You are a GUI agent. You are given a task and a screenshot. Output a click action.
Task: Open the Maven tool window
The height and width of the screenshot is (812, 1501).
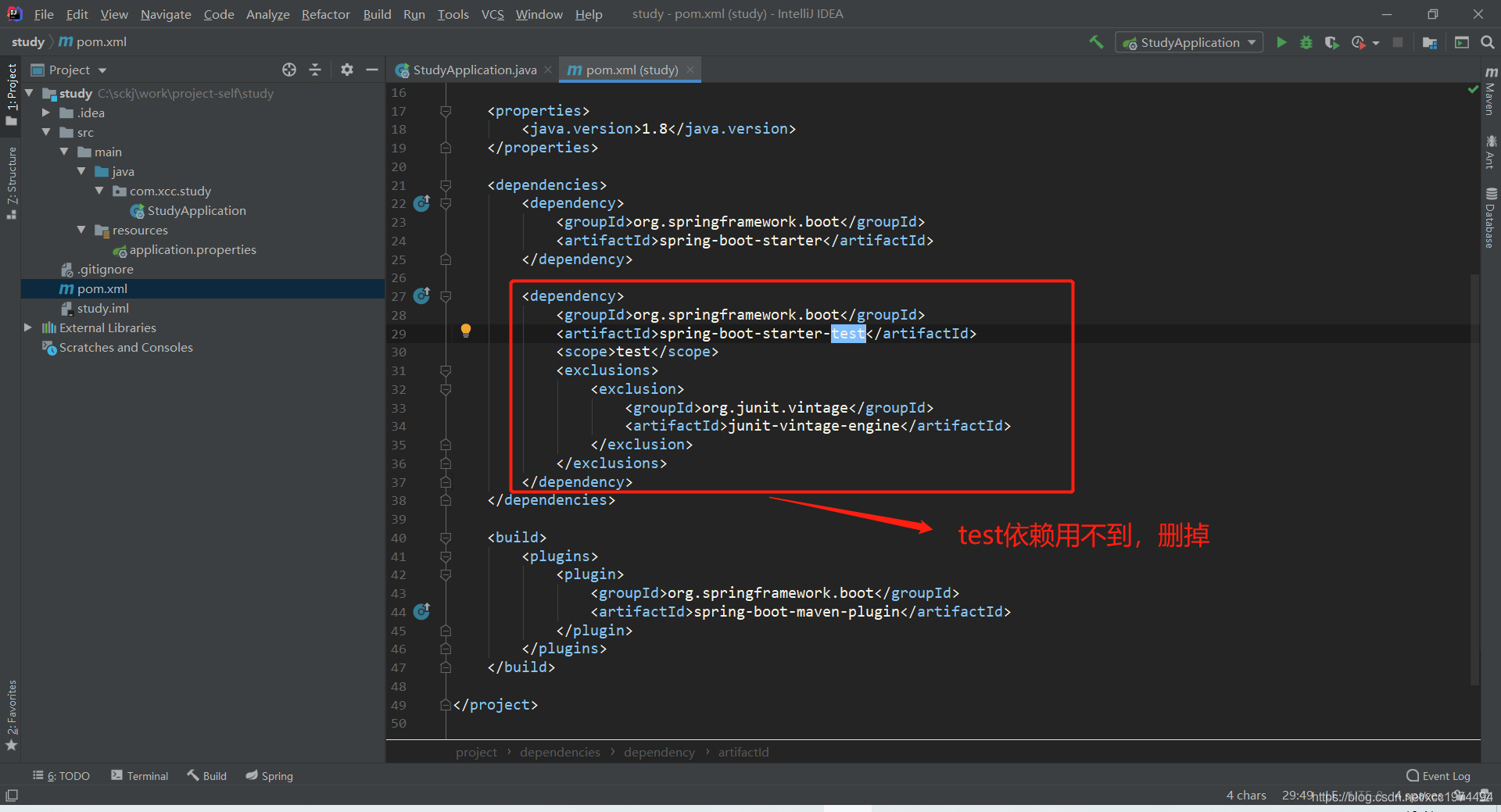point(1491,91)
